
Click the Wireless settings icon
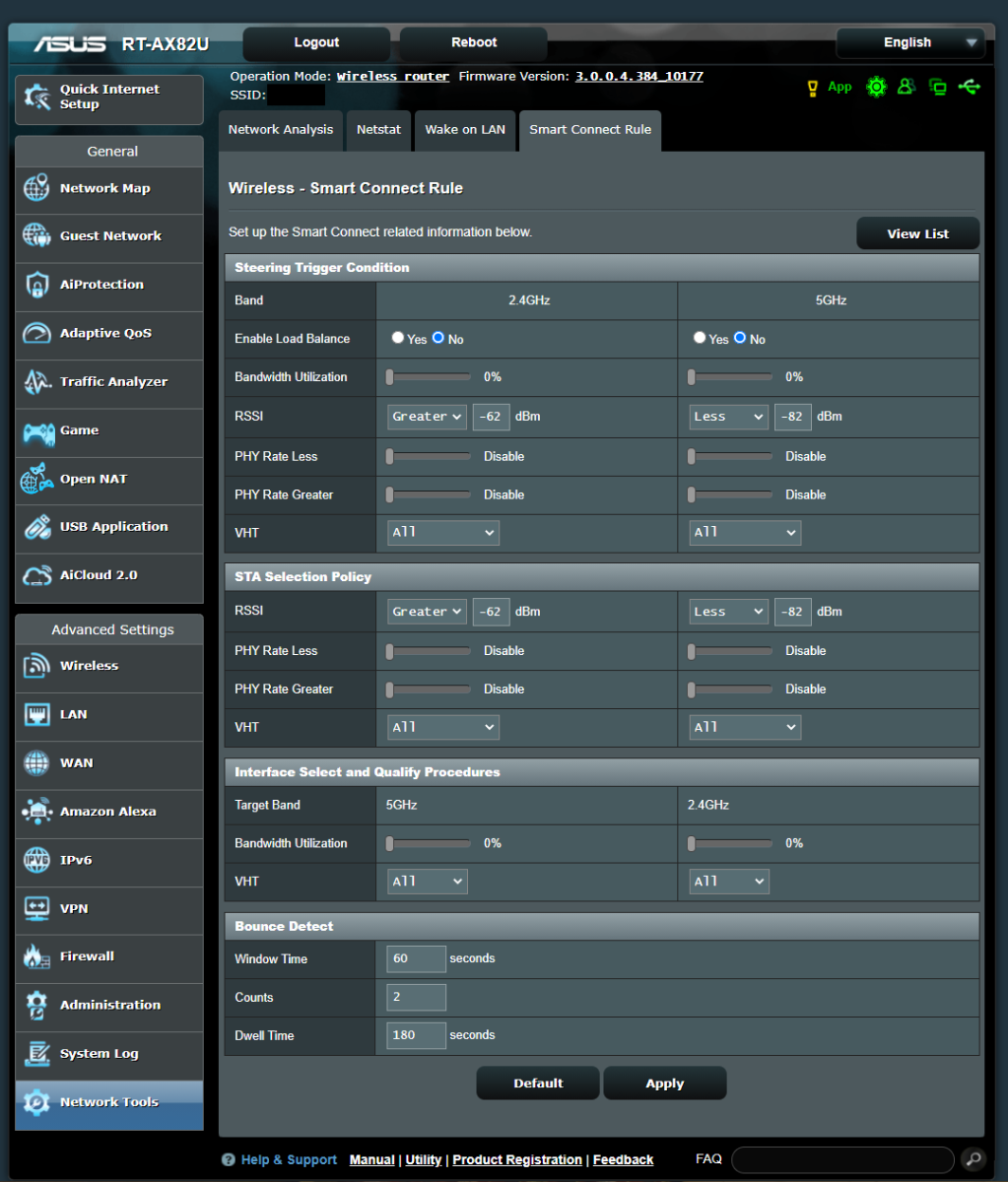(36, 666)
